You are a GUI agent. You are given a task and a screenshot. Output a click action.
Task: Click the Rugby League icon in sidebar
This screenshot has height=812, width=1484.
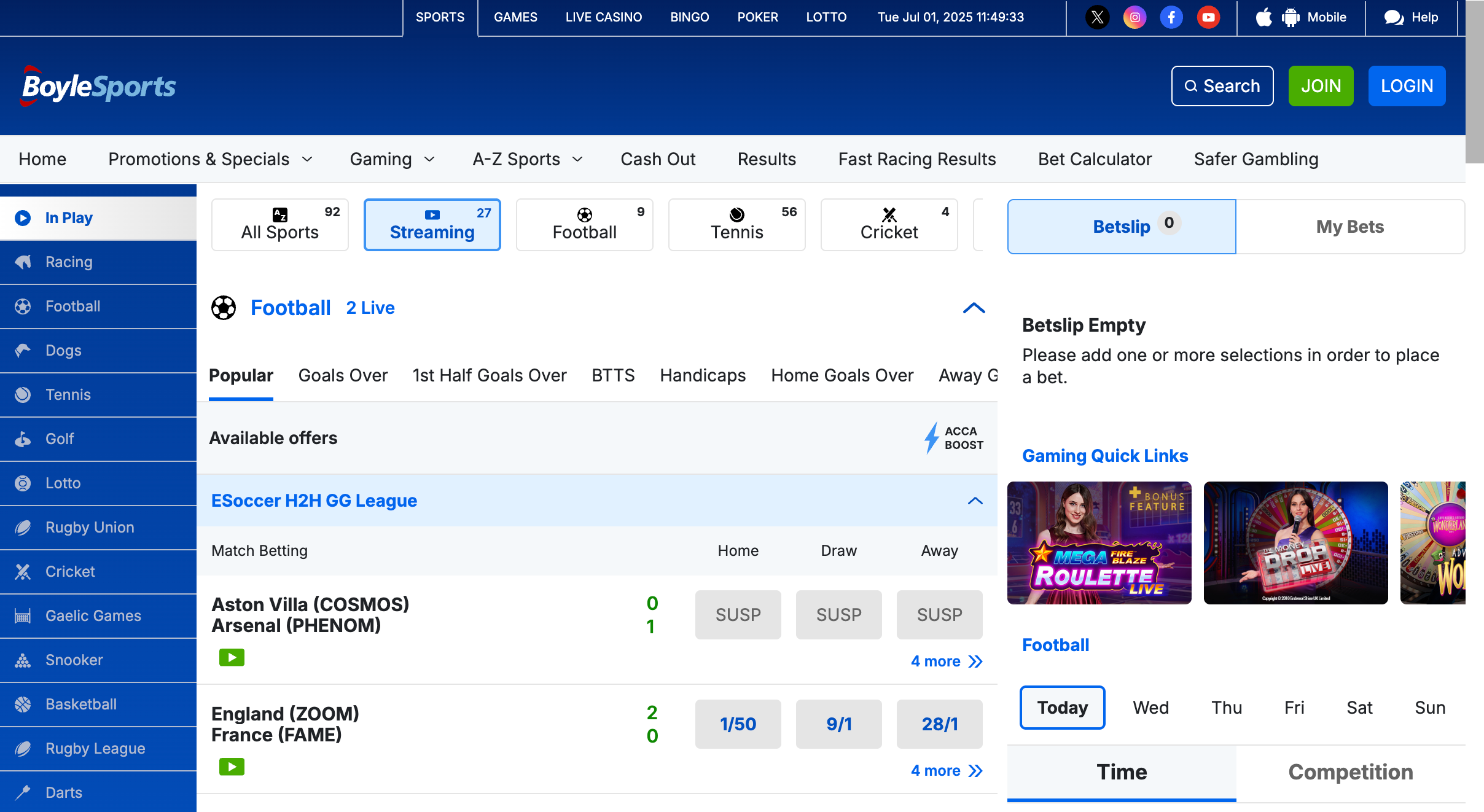pos(23,749)
